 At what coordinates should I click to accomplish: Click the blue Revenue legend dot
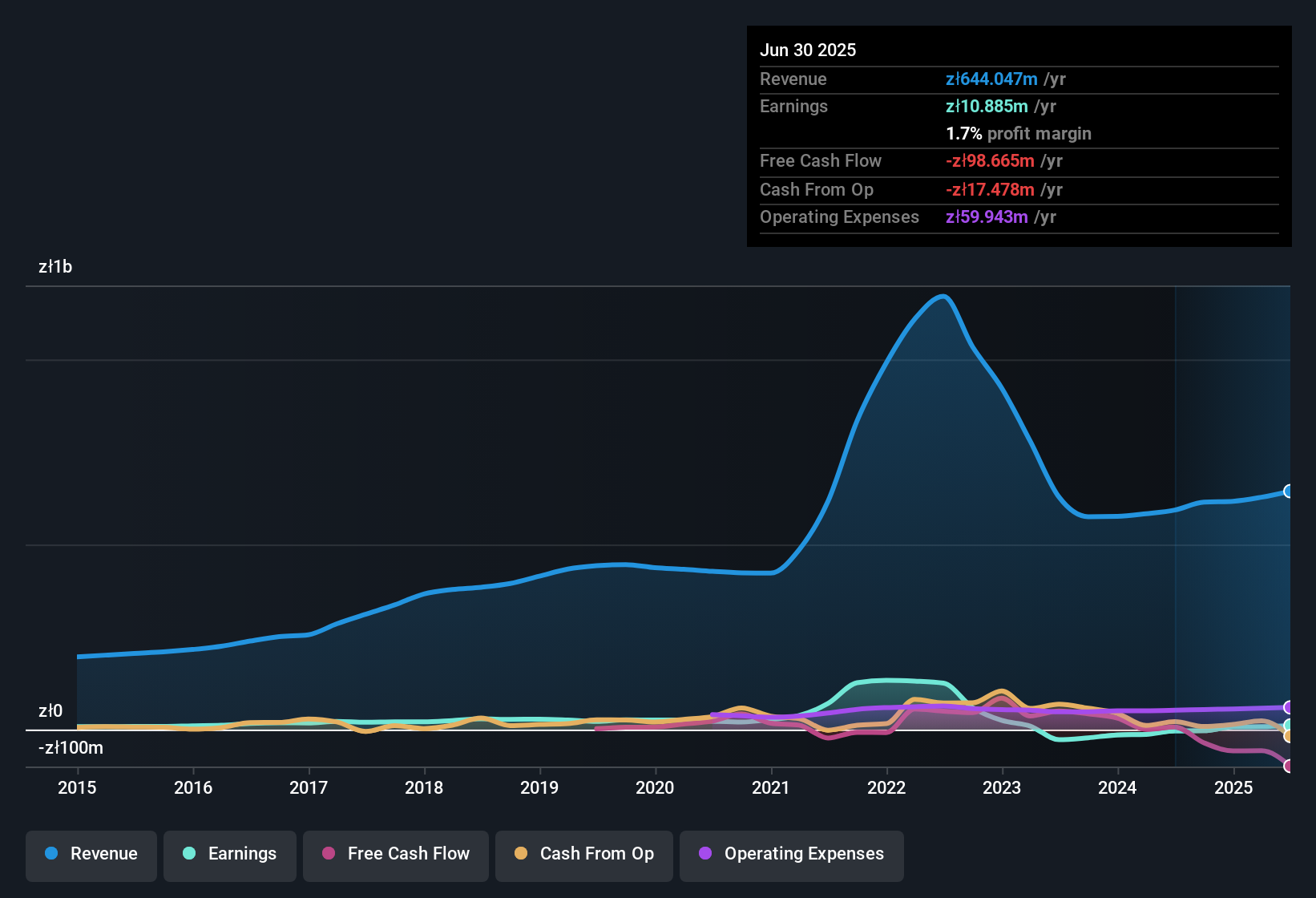(51, 854)
